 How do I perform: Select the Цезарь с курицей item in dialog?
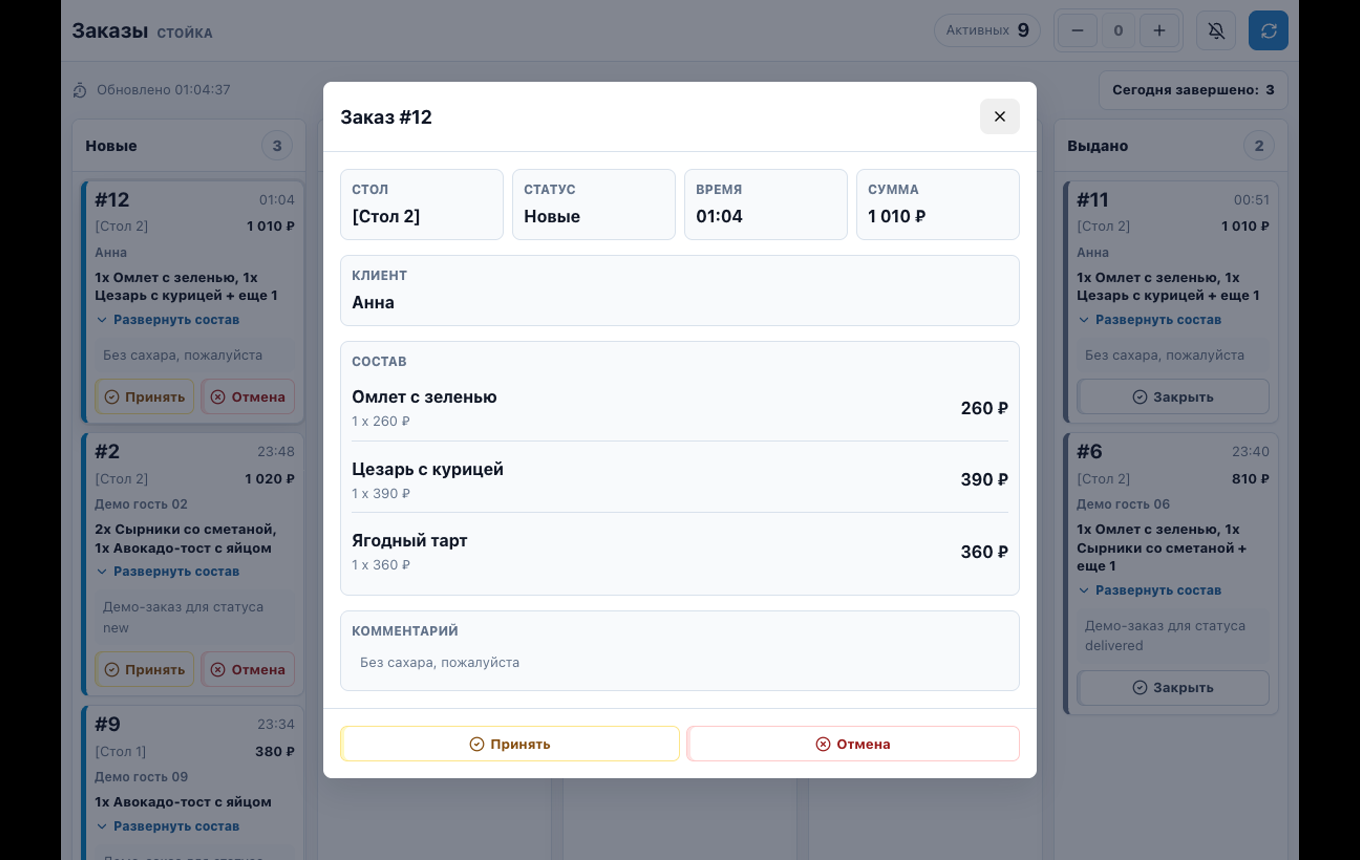(428, 469)
